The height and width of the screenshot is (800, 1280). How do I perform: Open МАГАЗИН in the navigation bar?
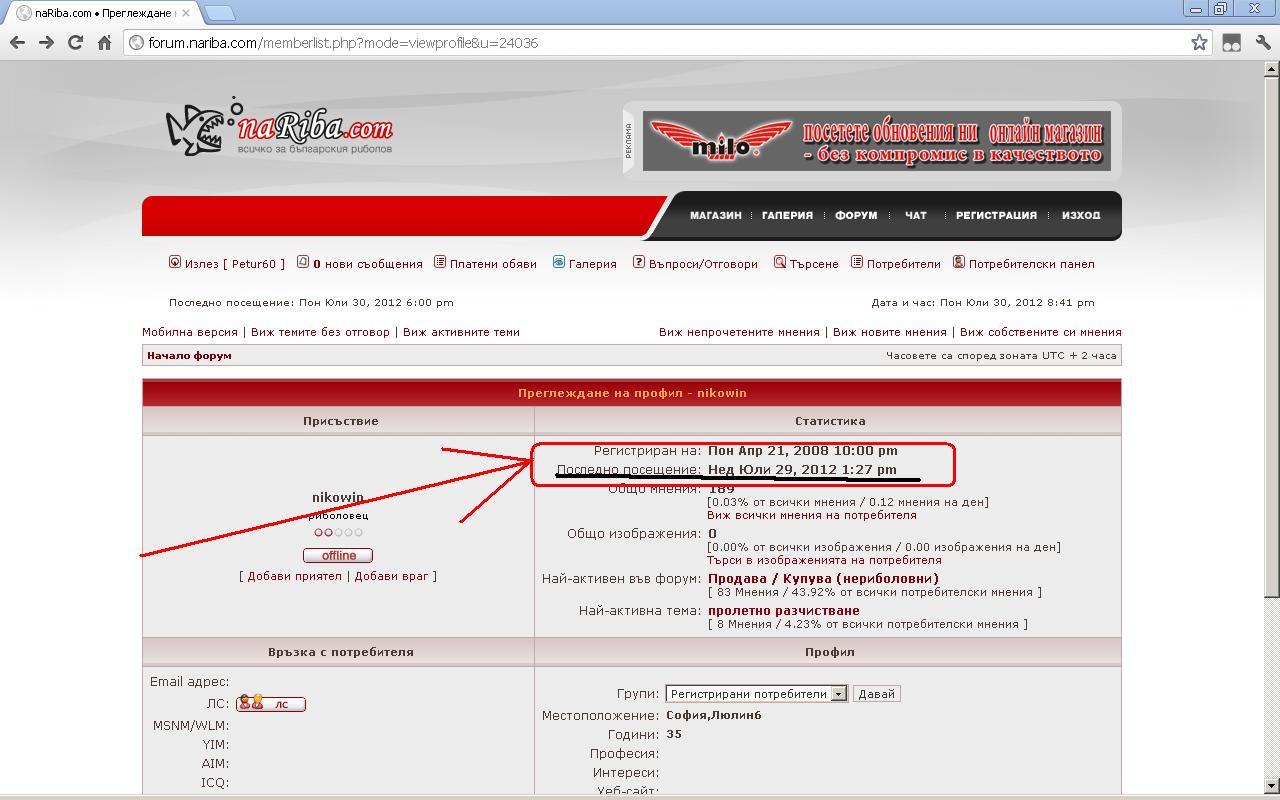pos(715,215)
